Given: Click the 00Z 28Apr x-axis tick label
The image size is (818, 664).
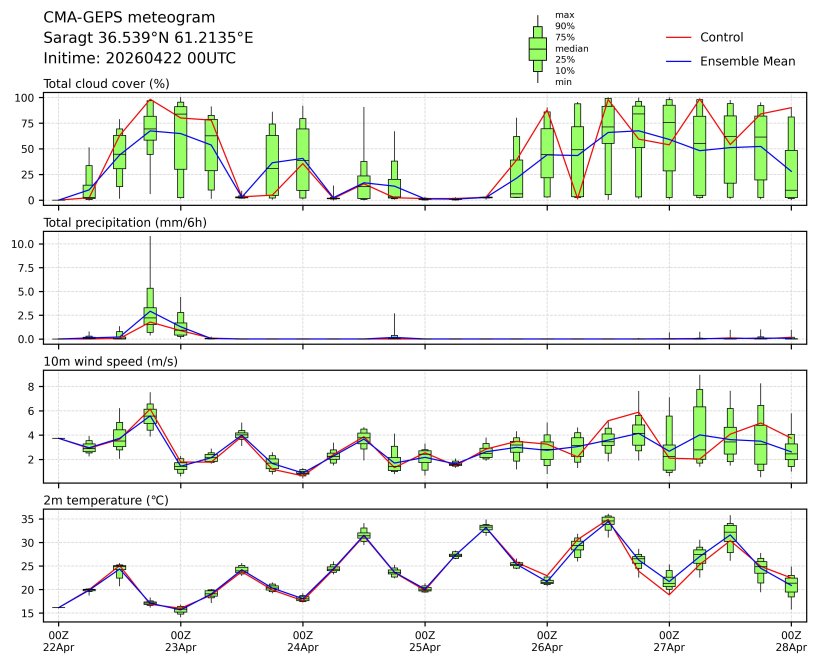Looking at the screenshot, I should coord(792,640).
